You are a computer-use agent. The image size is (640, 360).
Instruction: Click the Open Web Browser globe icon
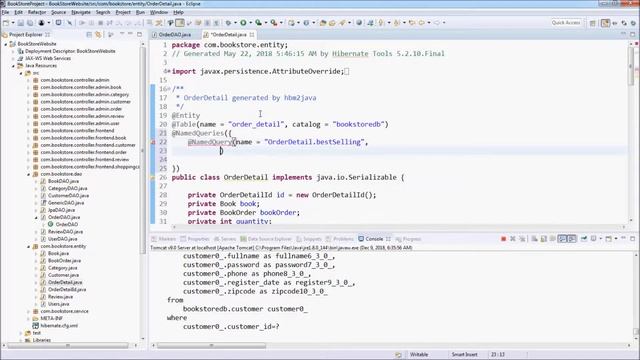359,23
